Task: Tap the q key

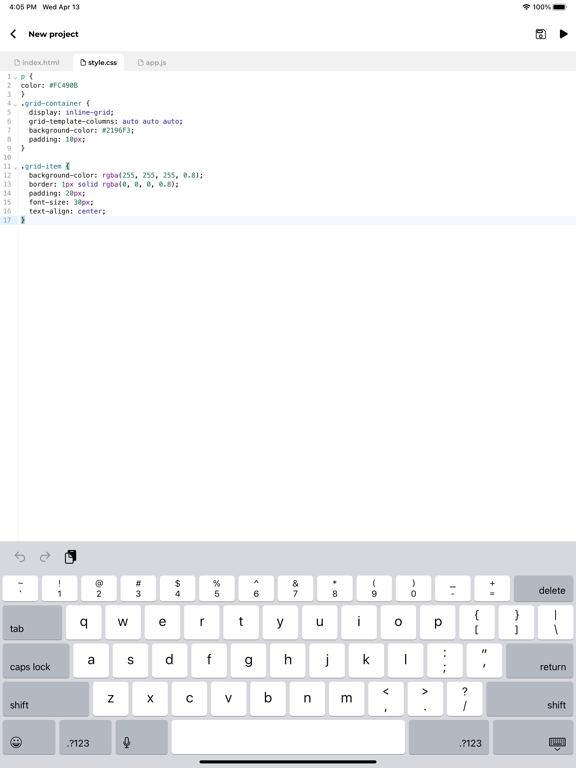Action: [x=84, y=622]
